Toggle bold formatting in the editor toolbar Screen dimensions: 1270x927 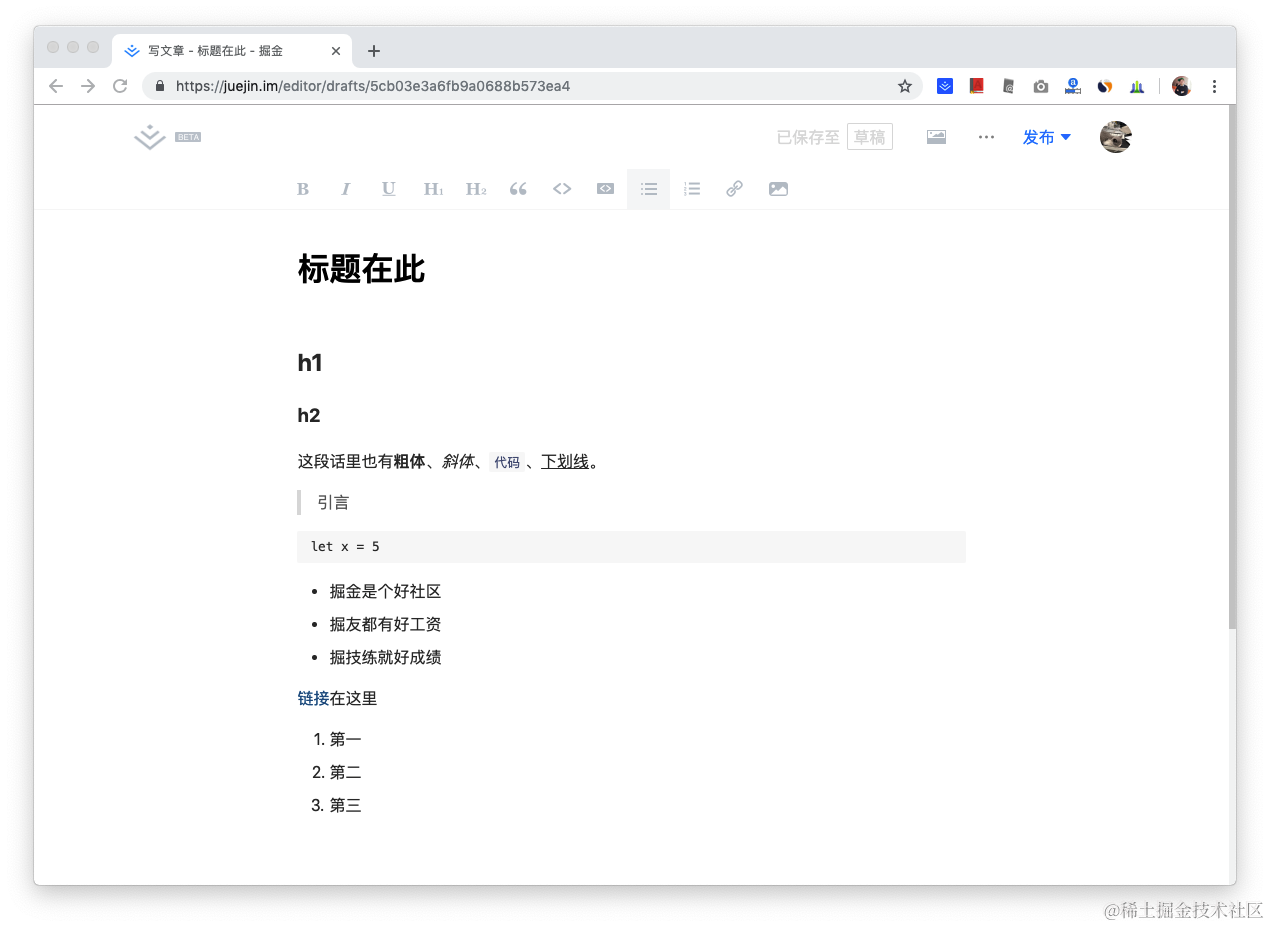pyautogui.click(x=303, y=188)
